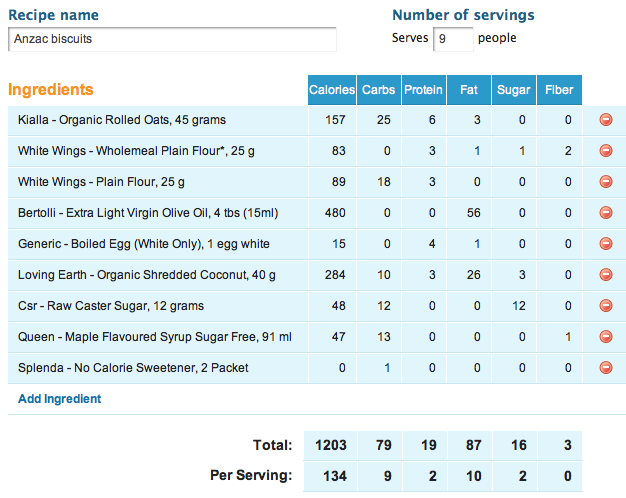Delete the Boiled Egg white ingredient

(x=606, y=244)
